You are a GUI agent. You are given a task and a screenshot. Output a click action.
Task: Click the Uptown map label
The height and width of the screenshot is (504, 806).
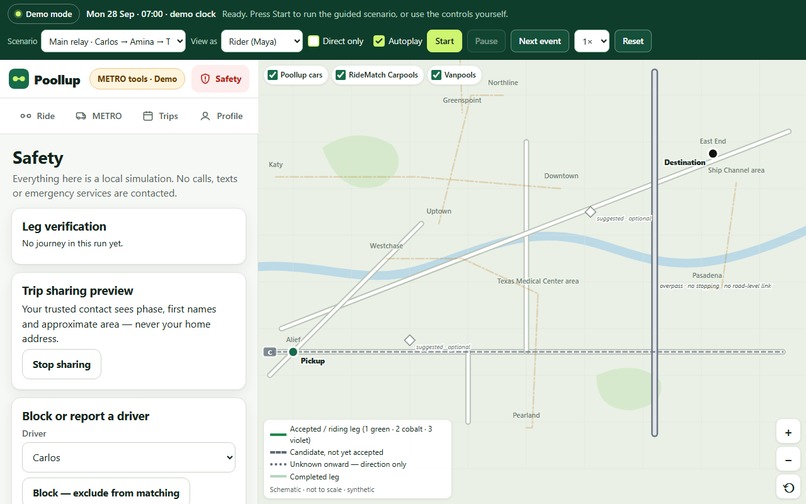coord(438,211)
